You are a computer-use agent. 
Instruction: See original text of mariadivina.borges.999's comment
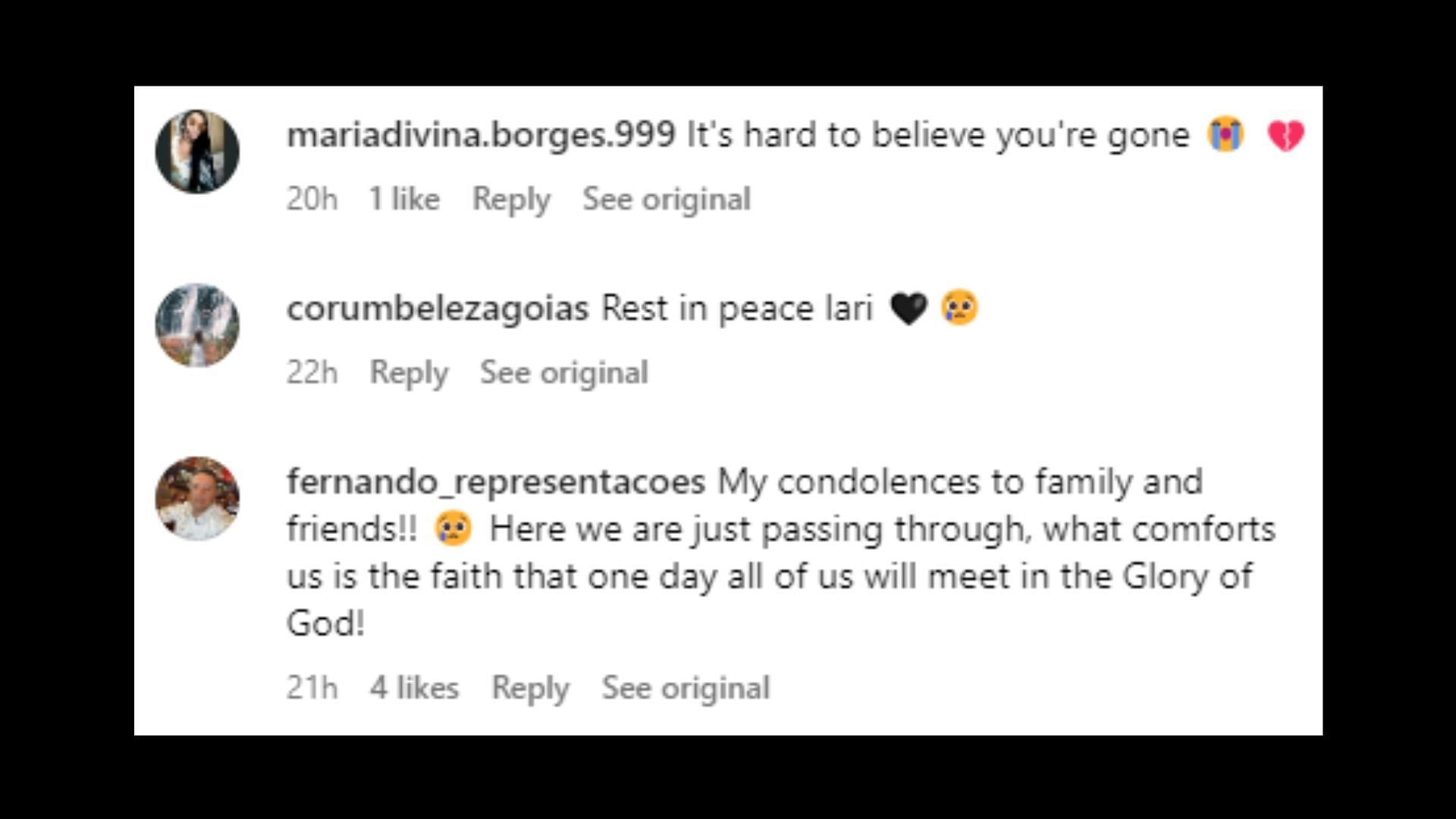point(667,199)
